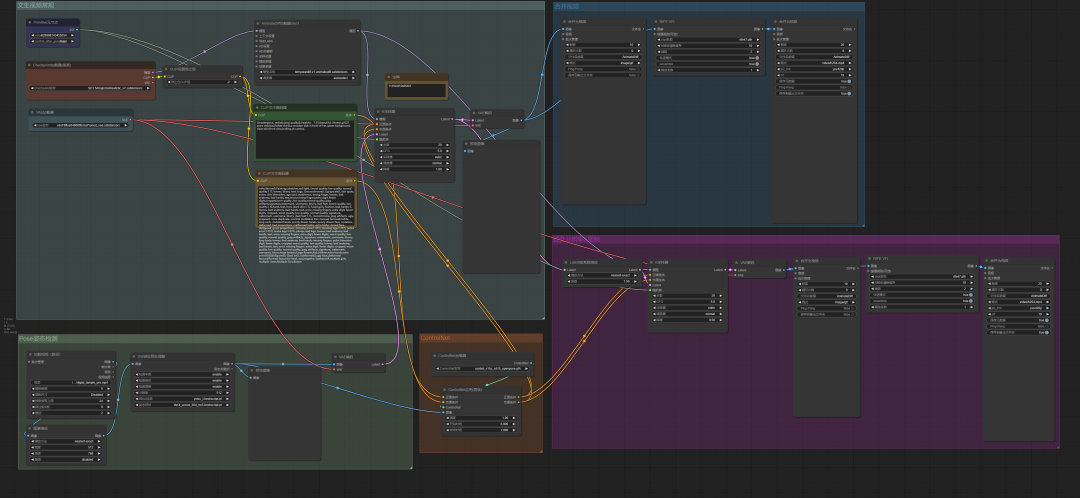The image size is (1080, 498).
Task: Collapse VAE解码 node in 文生视频常规 group
Action: tap(475, 113)
